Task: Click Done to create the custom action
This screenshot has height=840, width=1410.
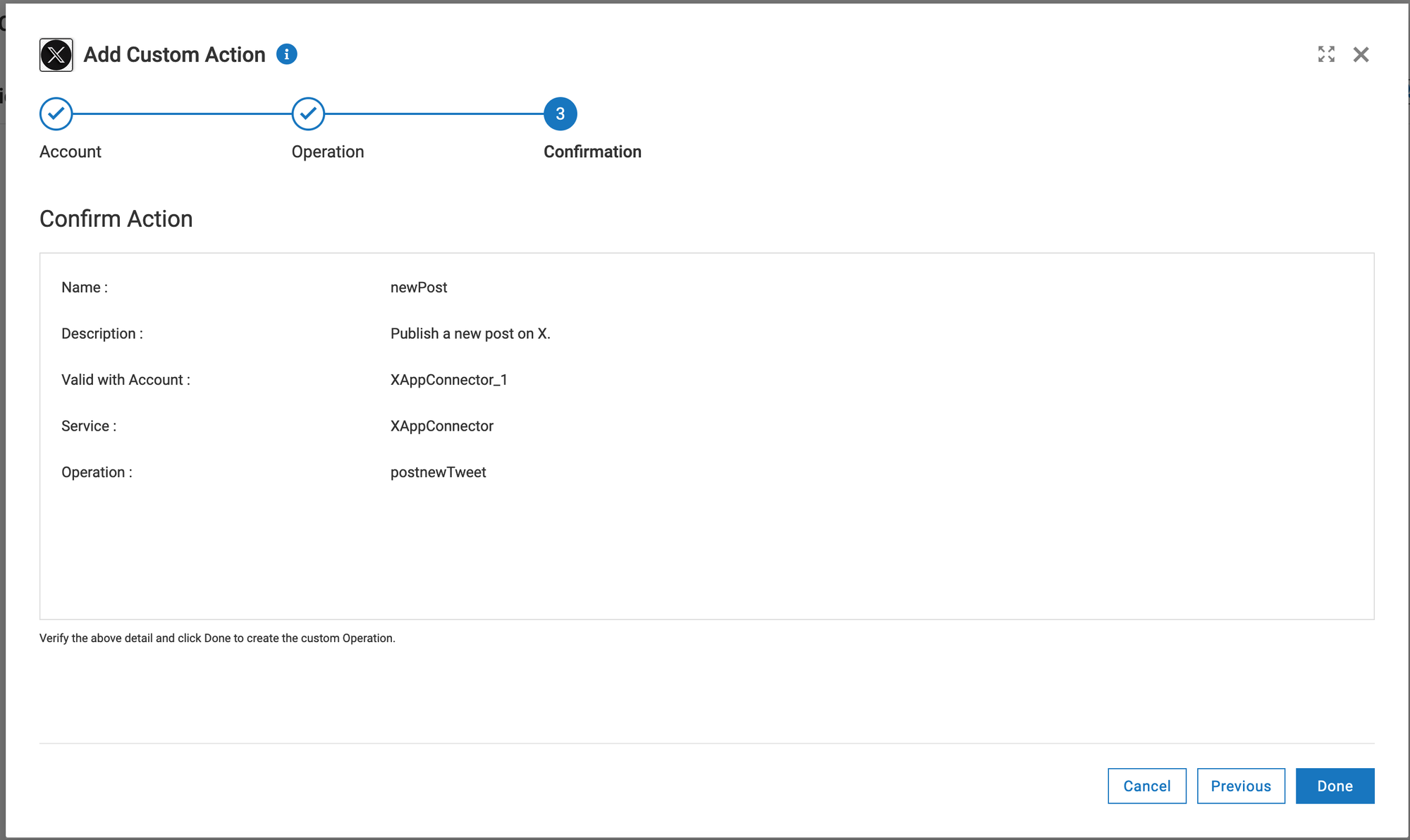Action: pyautogui.click(x=1335, y=786)
